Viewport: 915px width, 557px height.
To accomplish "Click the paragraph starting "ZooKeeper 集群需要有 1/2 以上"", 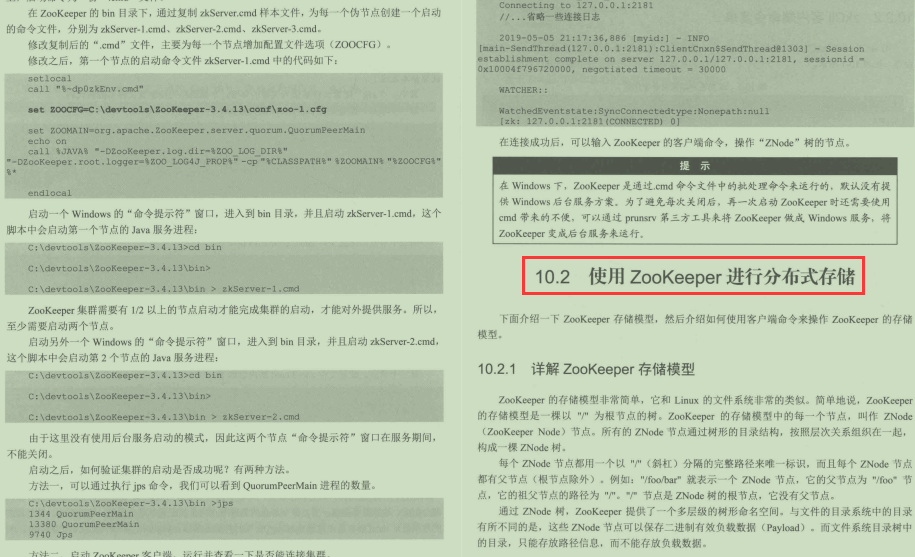I will point(222,318).
